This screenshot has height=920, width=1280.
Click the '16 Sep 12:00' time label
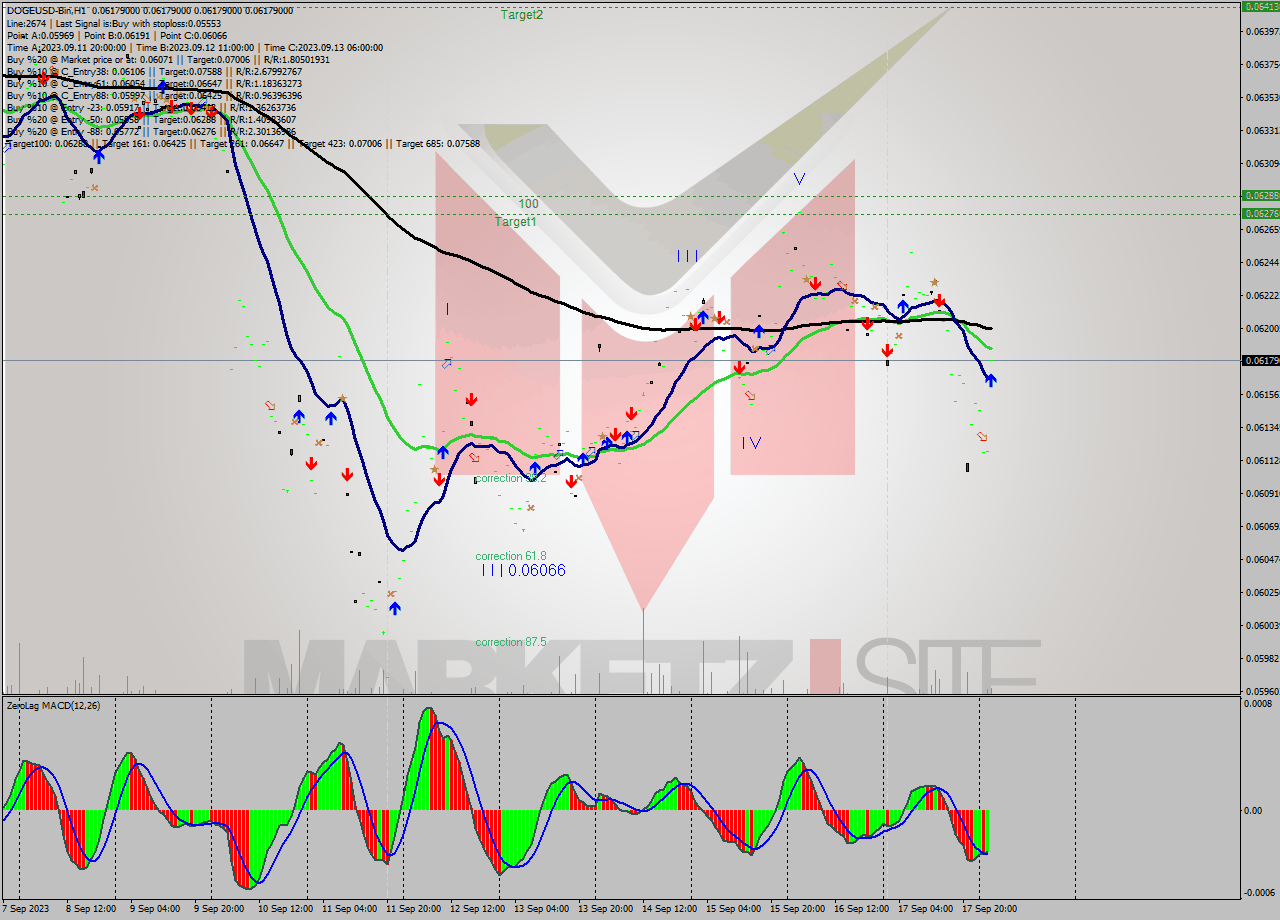click(861, 909)
